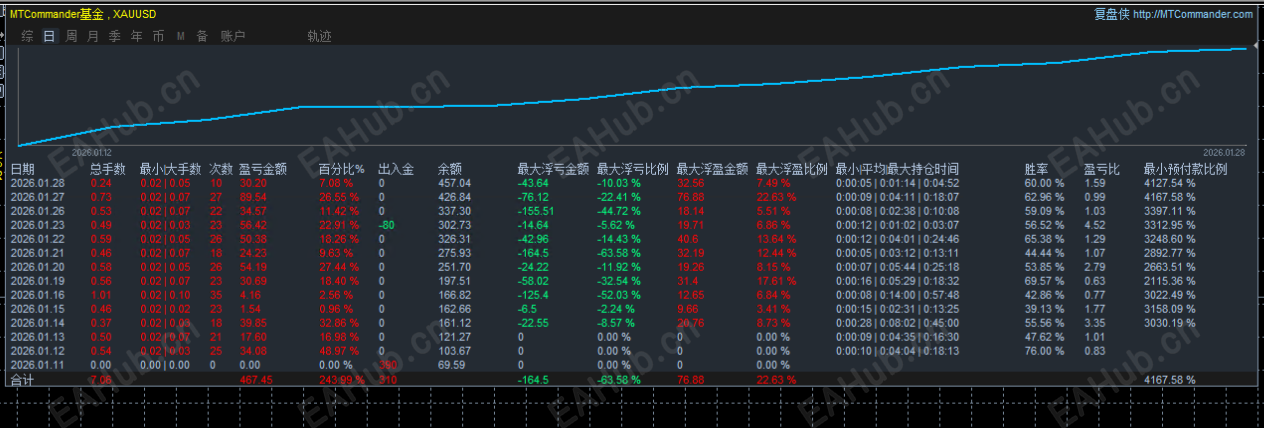This screenshot has height=428, width=1264.
Task: Click the 余额 column header
Action: (x=450, y=169)
